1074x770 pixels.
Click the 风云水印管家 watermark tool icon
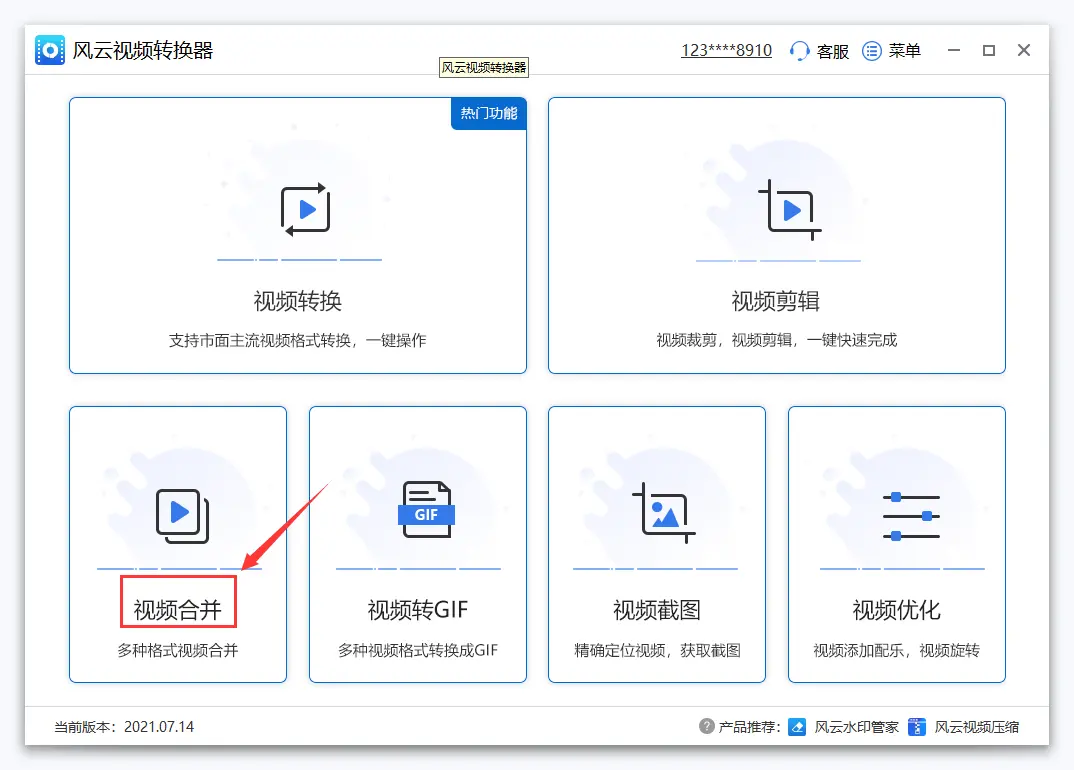[x=798, y=727]
